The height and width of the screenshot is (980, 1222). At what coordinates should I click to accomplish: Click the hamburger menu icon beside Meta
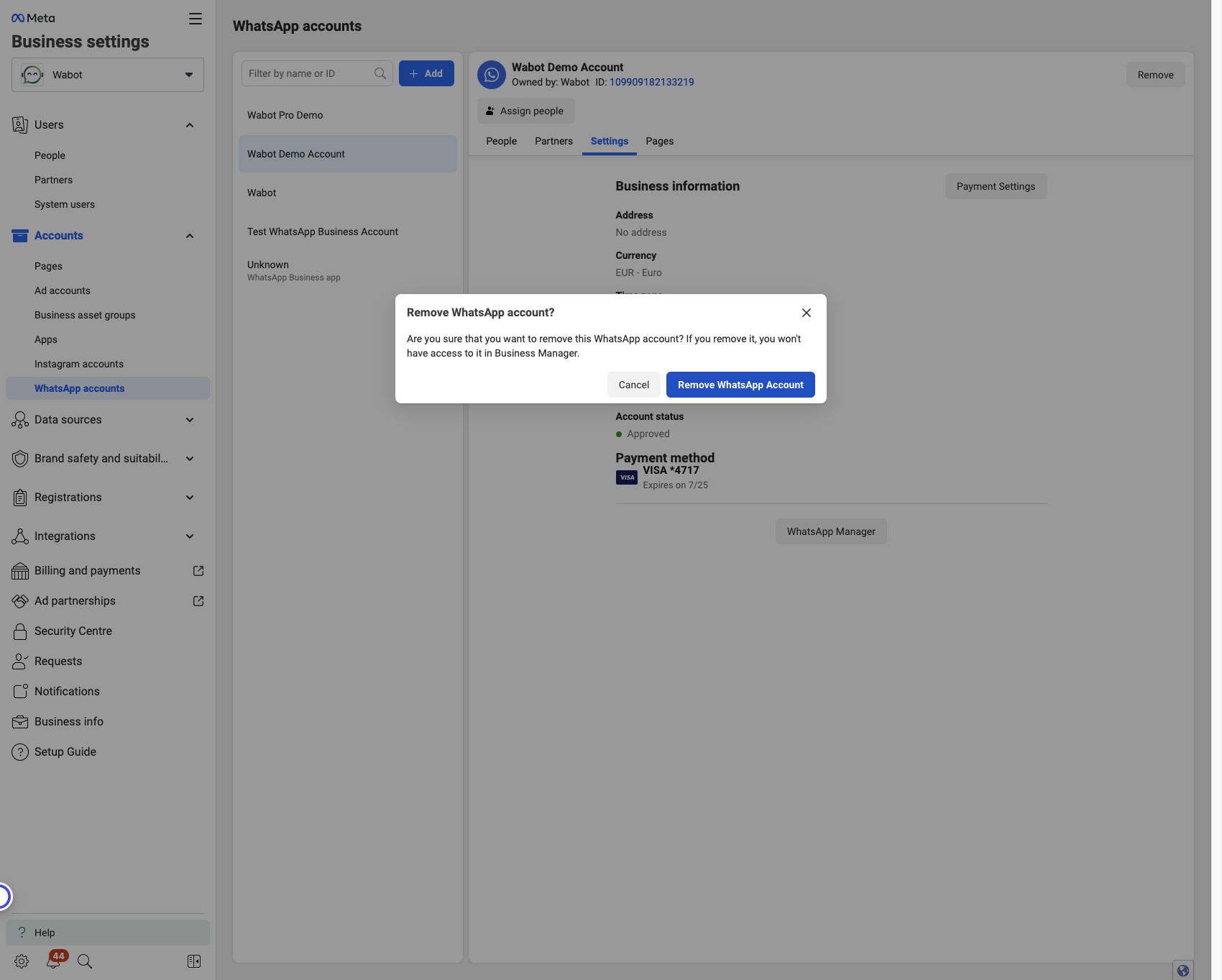coord(195,19)
